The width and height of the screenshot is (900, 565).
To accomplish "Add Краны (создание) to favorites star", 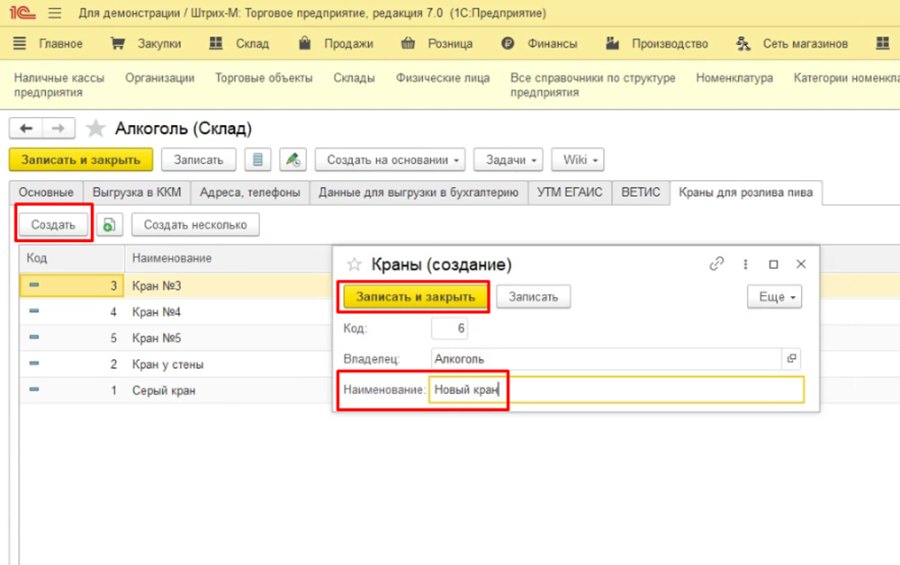I will click(354, 264).
